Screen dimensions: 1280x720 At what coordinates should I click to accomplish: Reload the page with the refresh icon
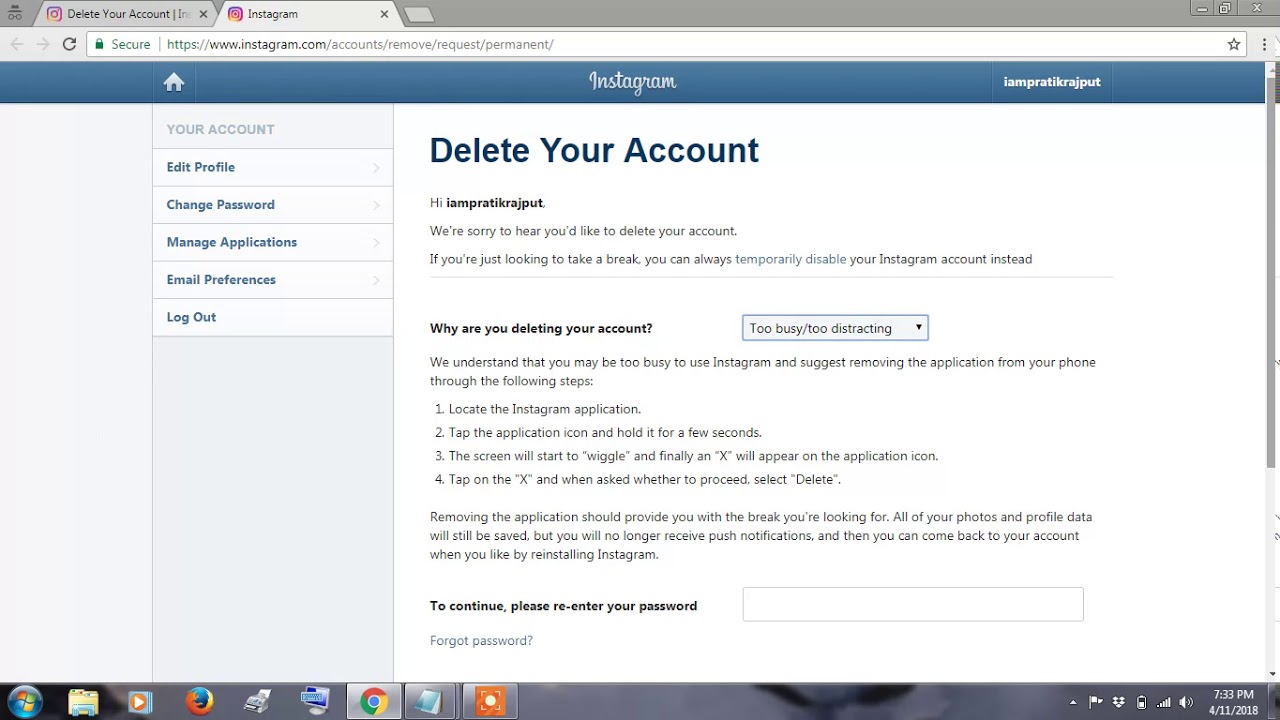click(x=69, y=44)
